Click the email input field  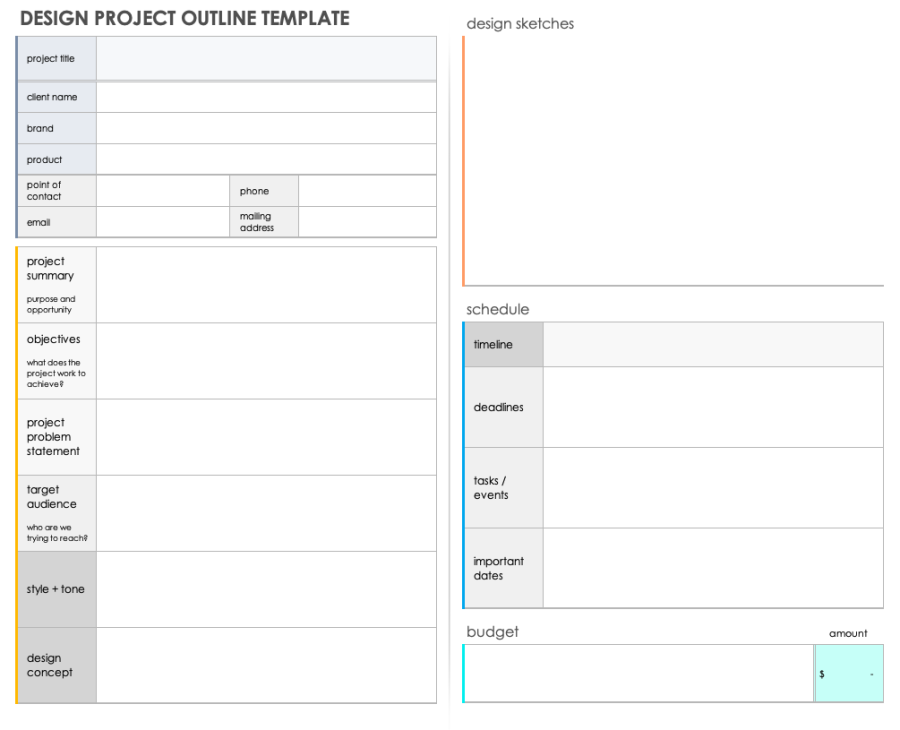pos(162,221)
